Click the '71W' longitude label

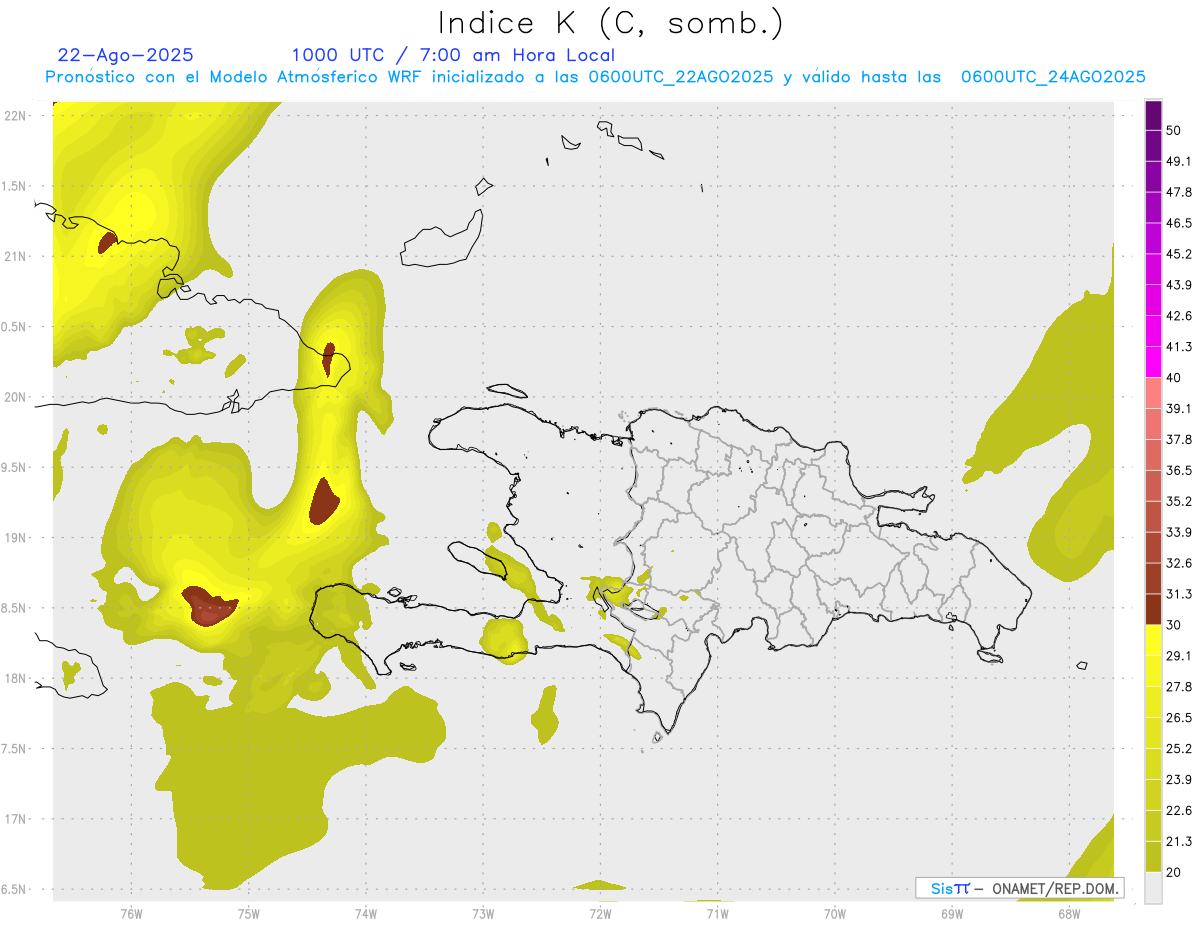point(717,914)
